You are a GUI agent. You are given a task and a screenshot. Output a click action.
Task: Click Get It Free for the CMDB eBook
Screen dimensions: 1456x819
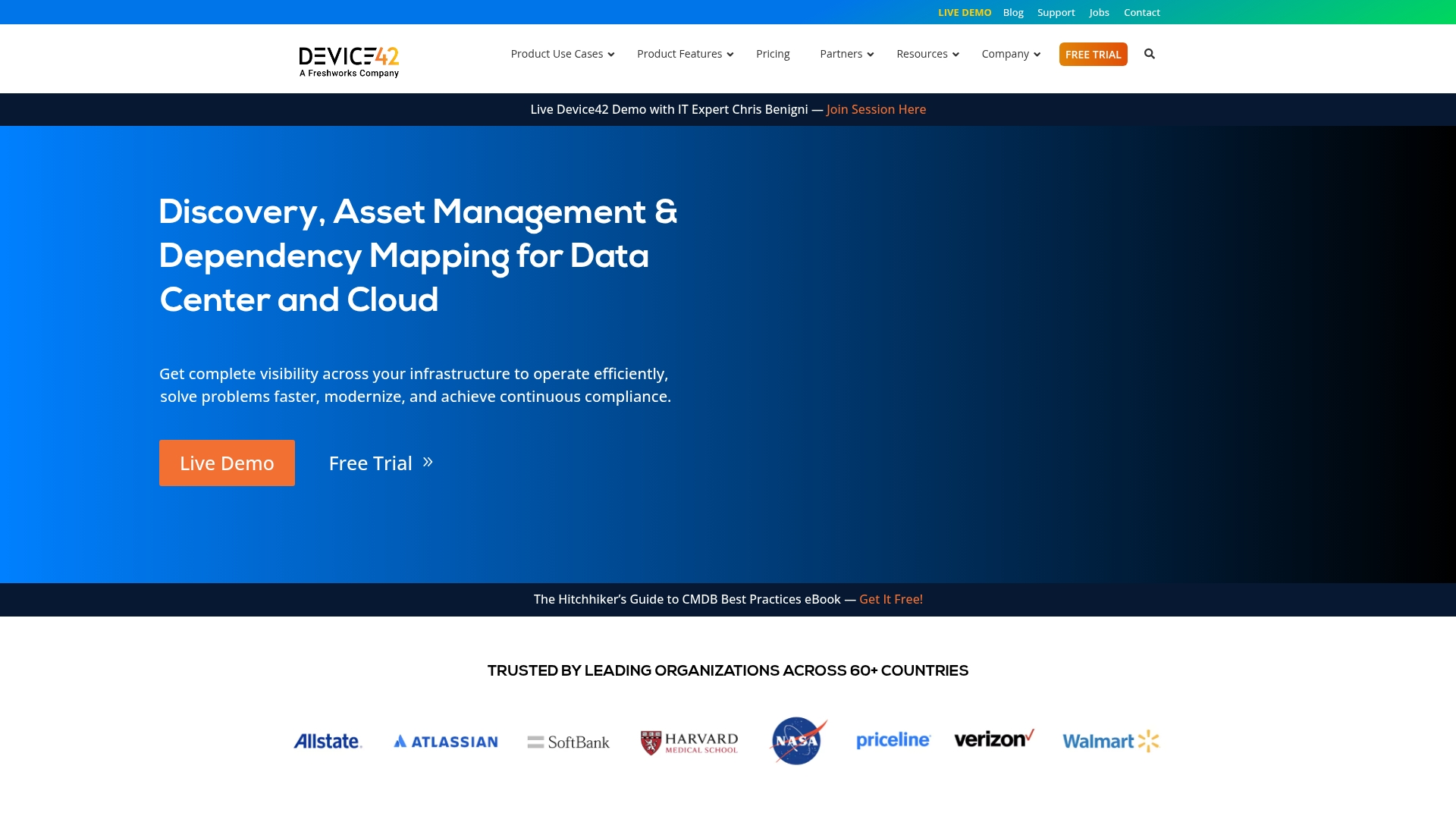pos(890,598)
